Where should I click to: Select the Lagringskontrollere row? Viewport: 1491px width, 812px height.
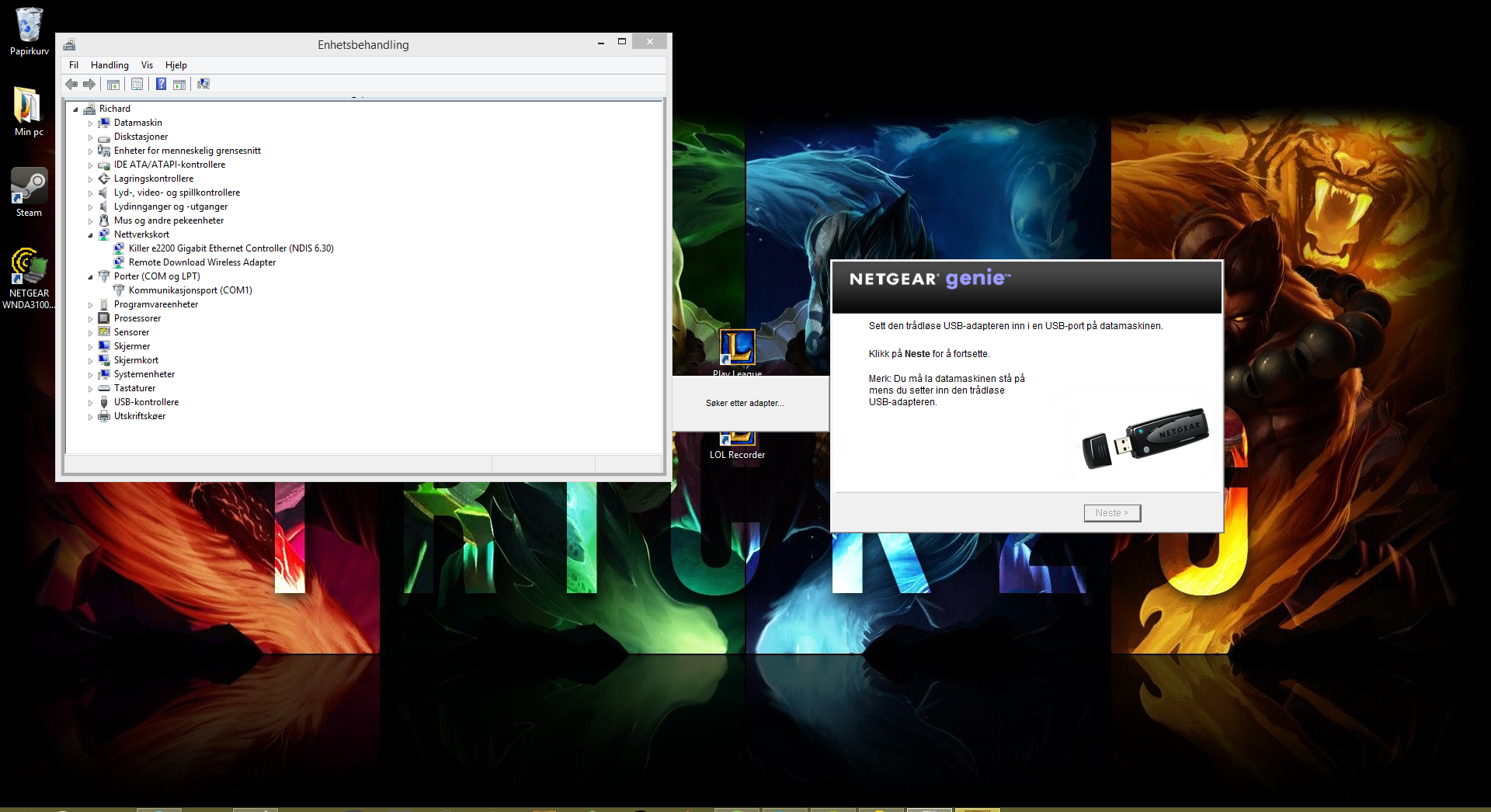click(154, 179)
